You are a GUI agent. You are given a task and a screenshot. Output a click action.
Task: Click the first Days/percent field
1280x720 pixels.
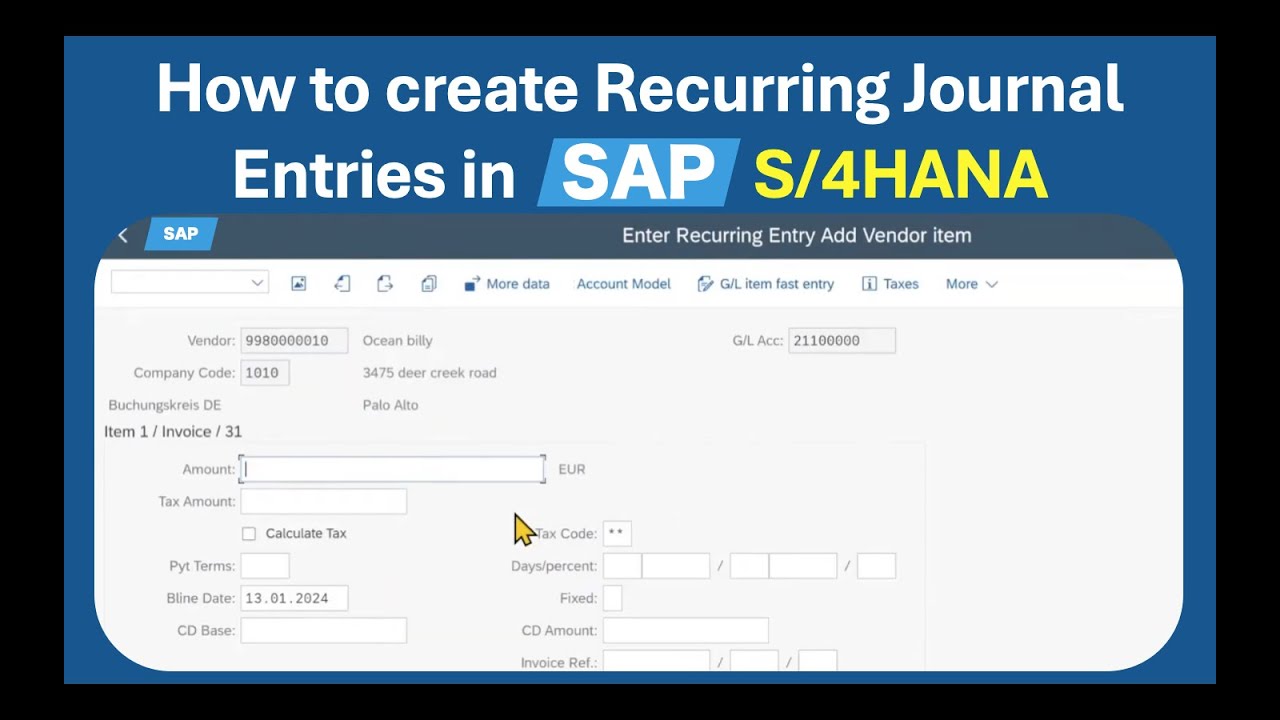622,566
